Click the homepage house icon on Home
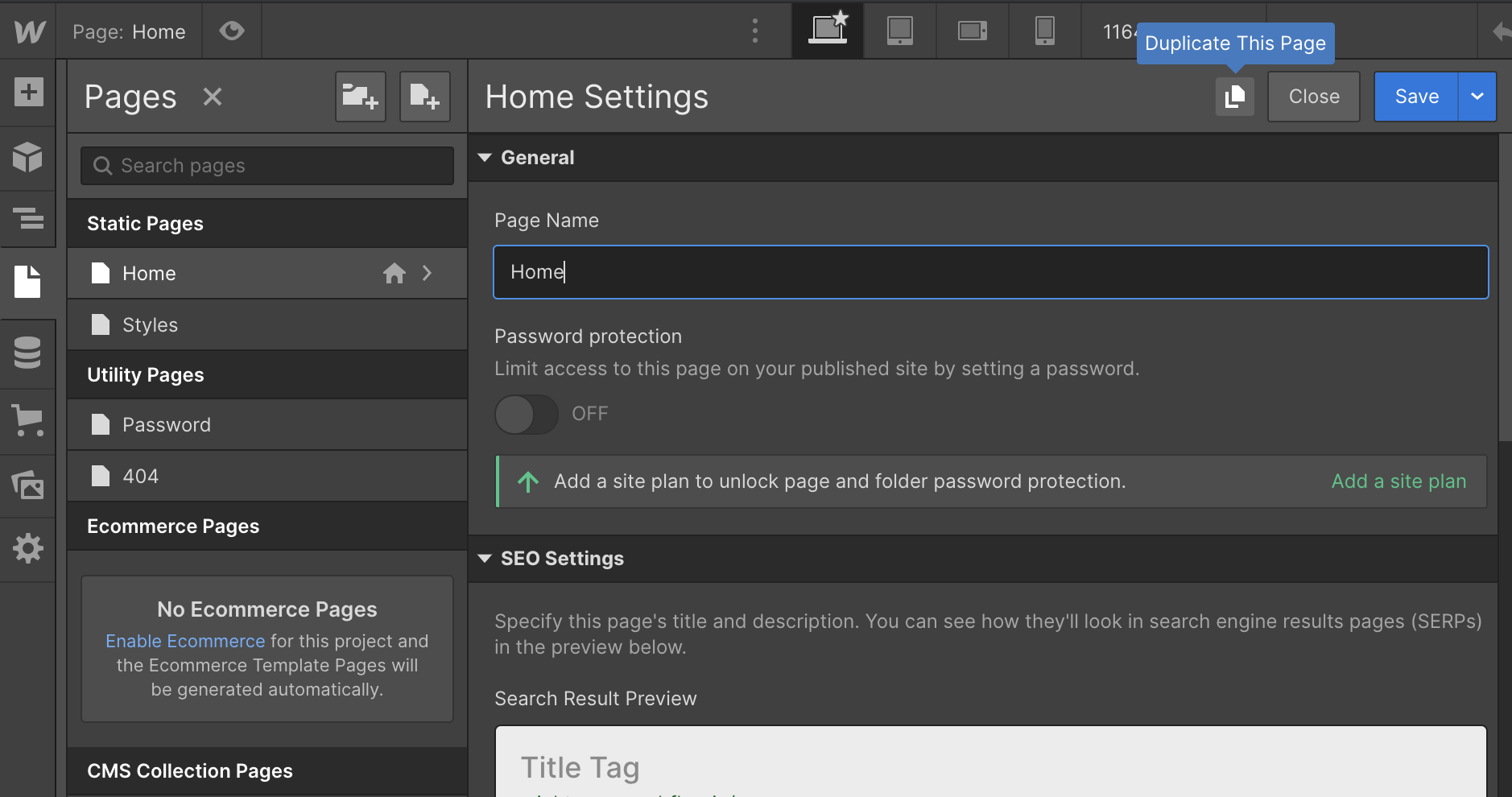 click(x=395, y=274)
